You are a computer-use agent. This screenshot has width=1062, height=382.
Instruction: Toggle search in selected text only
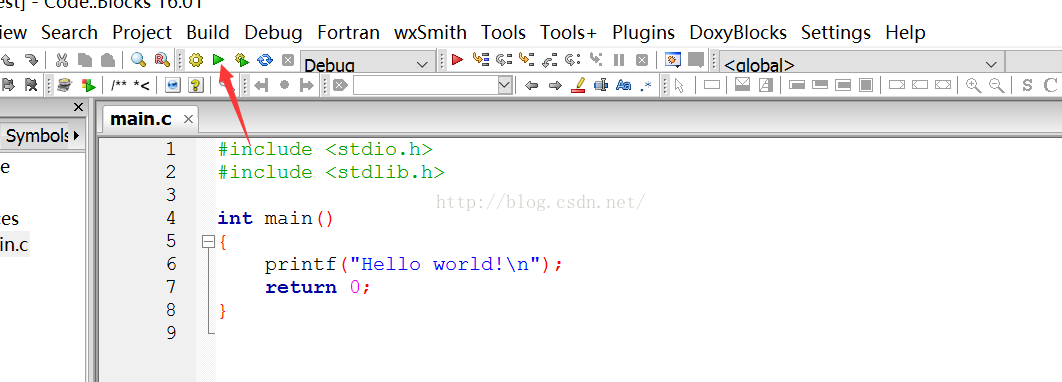[600, 85]
